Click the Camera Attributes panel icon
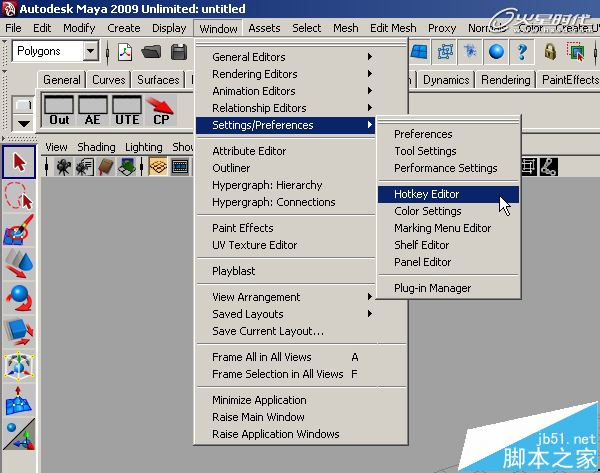Image resolution: width=600 pixels, height=473 pixels. click(85, 167)
